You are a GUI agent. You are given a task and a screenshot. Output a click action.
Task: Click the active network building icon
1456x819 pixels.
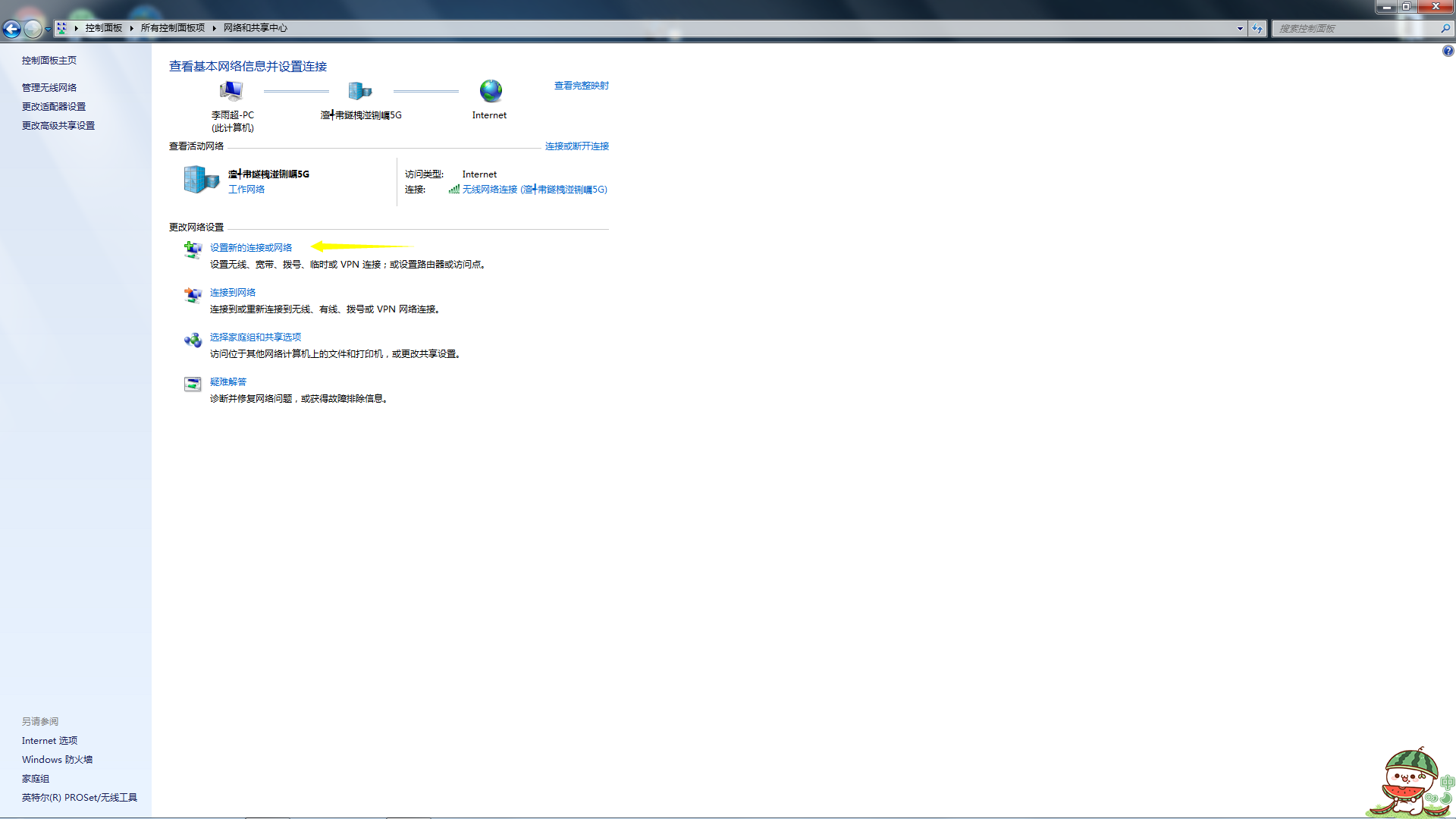point(201,180)
